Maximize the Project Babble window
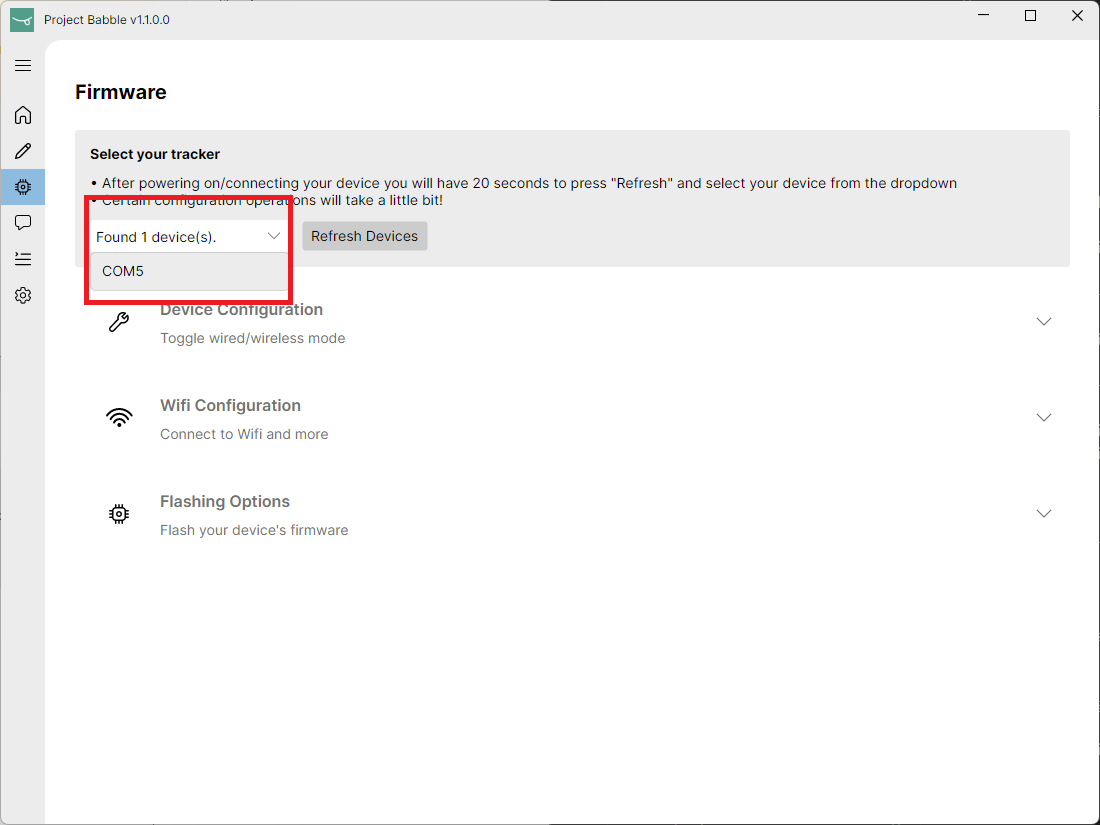 click(x=1031, y=15)
